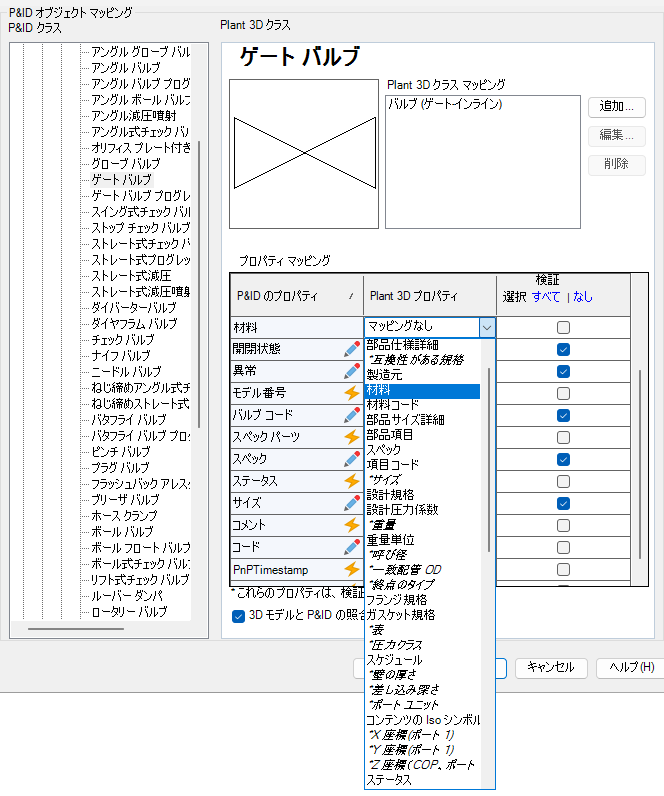Select プラグ バルブ tree item

[x=120, y=468]
